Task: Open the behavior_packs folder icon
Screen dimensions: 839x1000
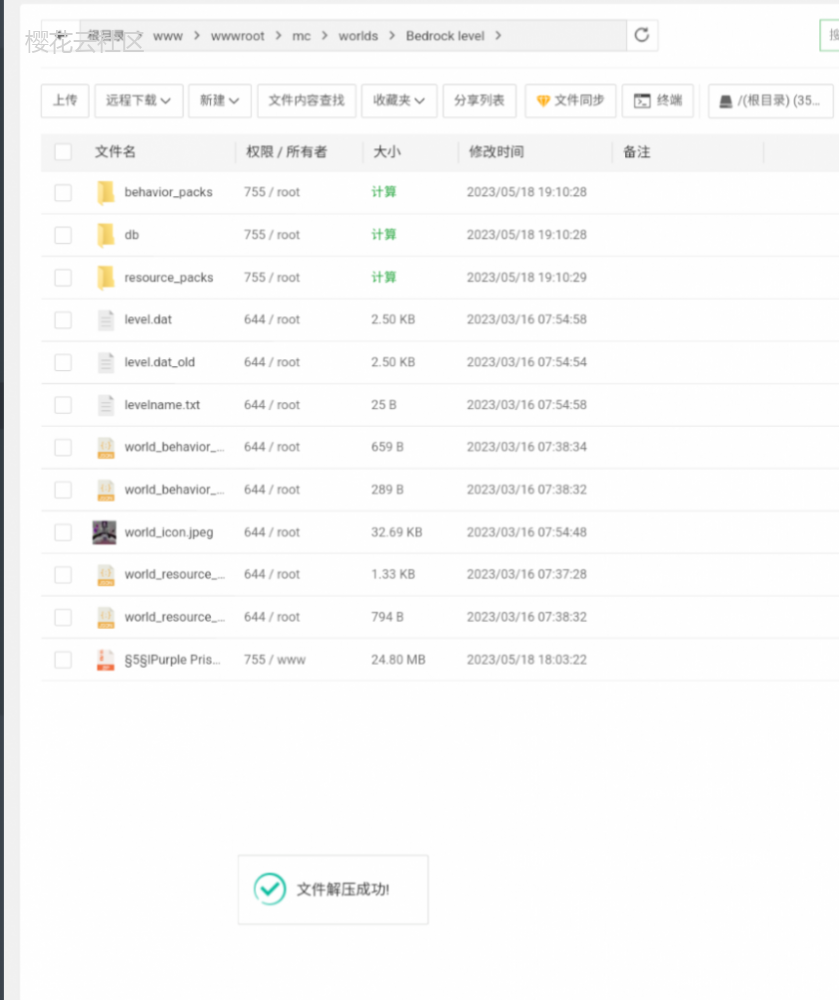Action: [106, 192]
